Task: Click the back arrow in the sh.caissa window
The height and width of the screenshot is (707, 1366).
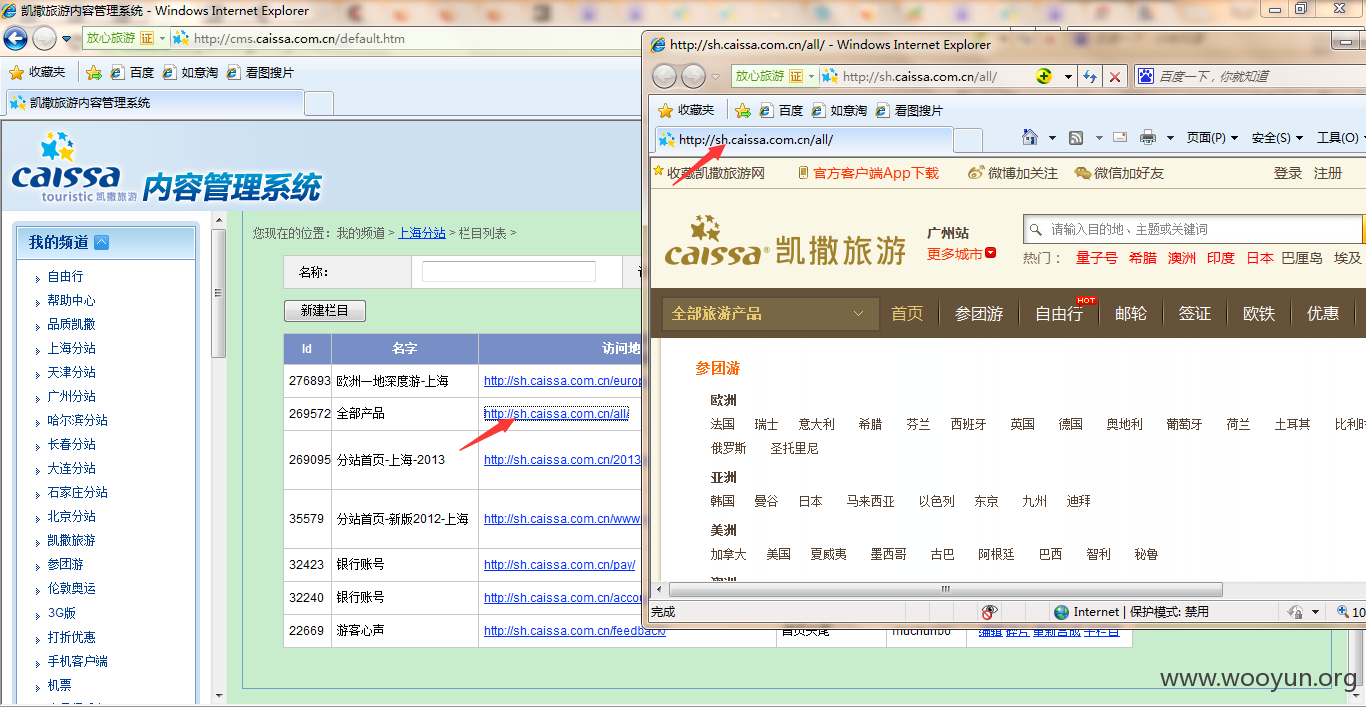Action: [664, 76]
